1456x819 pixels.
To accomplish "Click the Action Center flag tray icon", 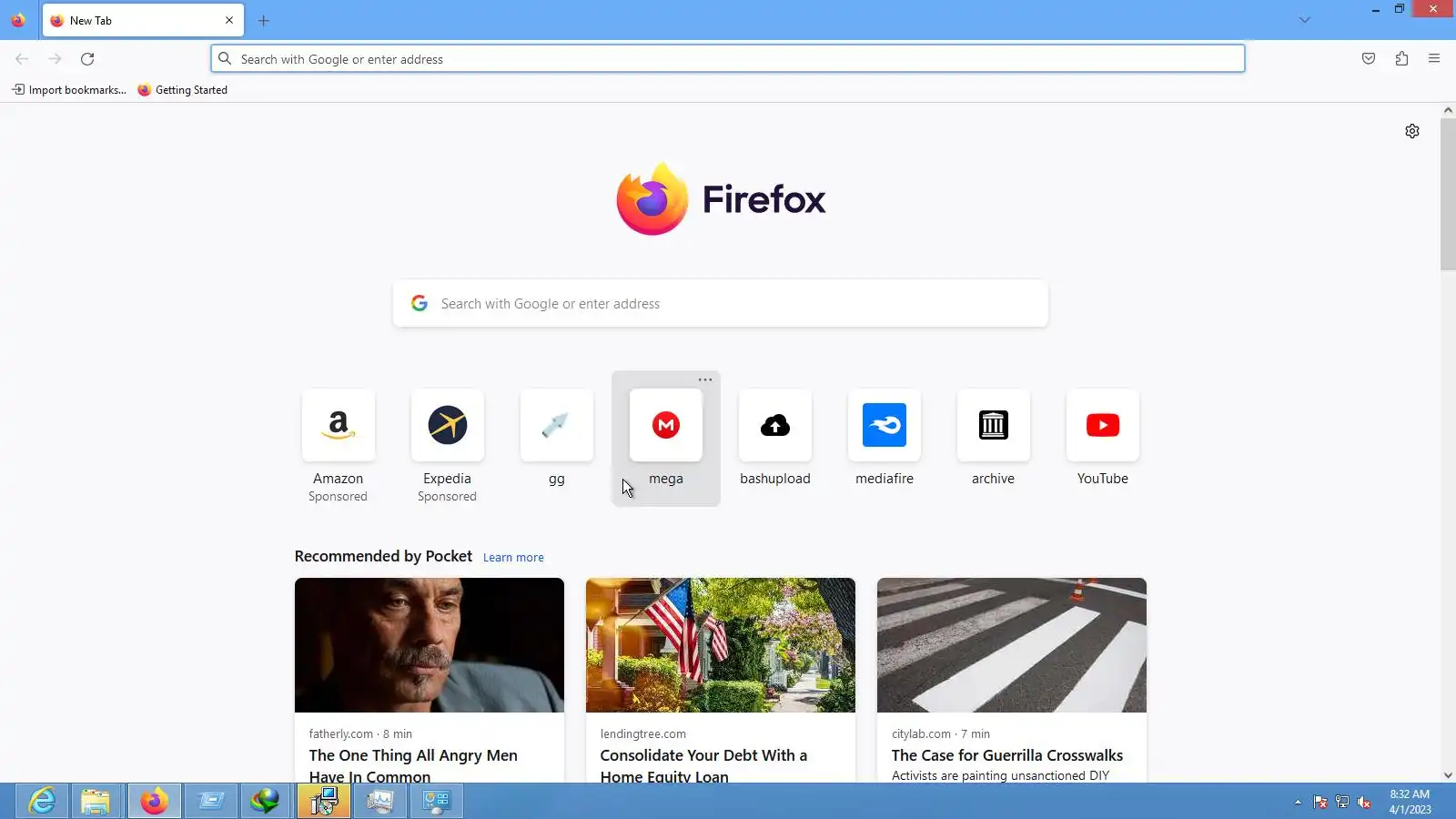I will 1320,802.
